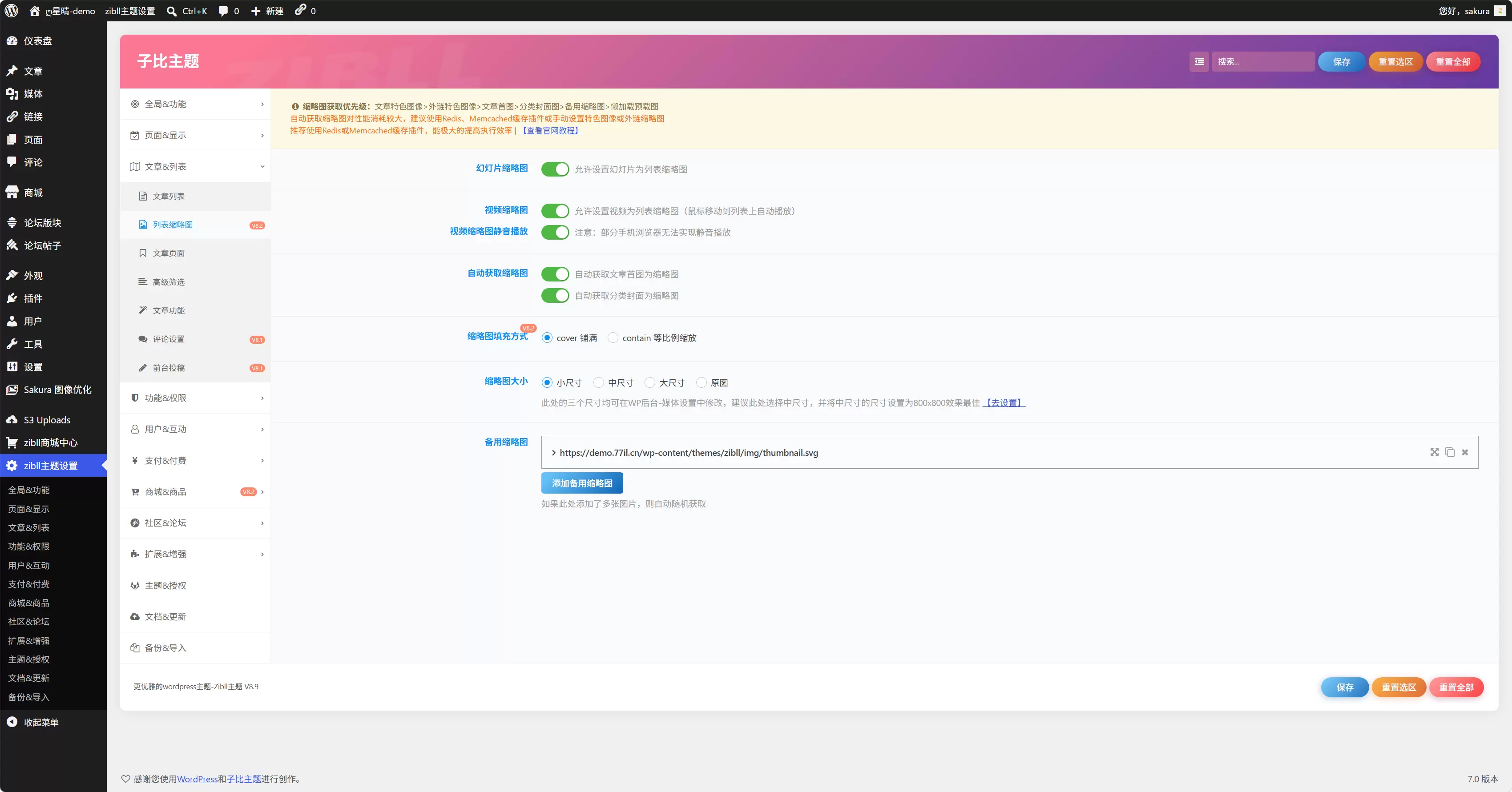This screenshot has width=1512, height=792.
Task: Expand 支付&付费 settings section
Action: pos(195,461)
